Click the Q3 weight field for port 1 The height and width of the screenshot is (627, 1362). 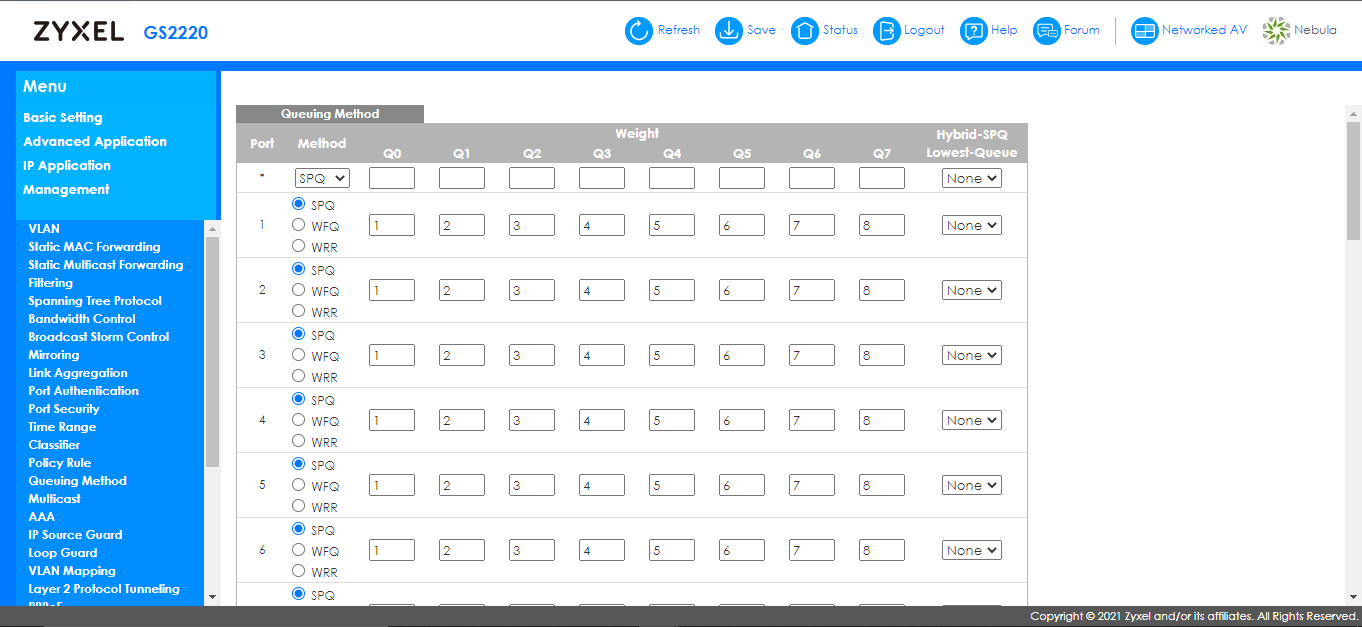601,226
